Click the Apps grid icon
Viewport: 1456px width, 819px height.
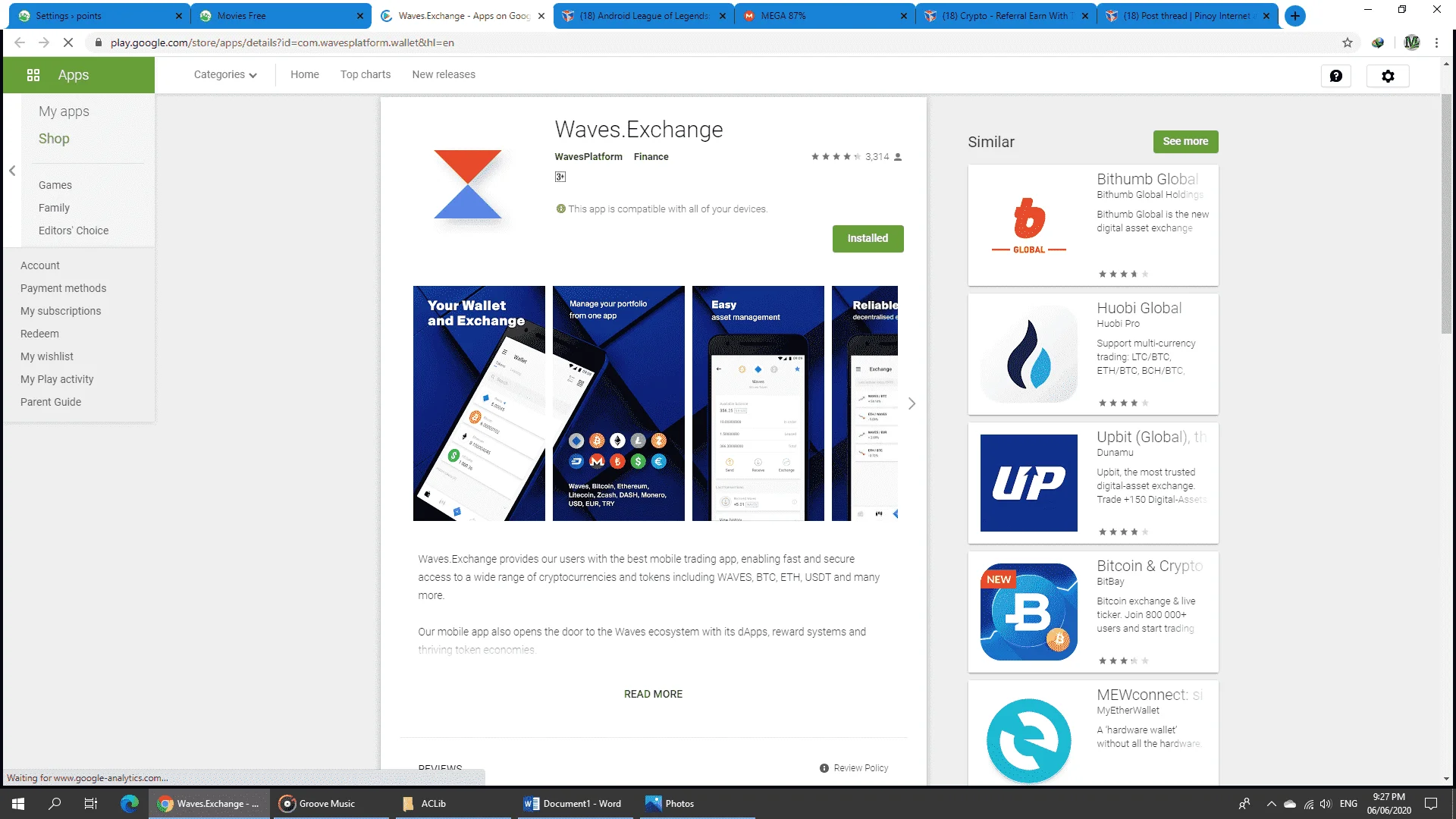(33, 75)
